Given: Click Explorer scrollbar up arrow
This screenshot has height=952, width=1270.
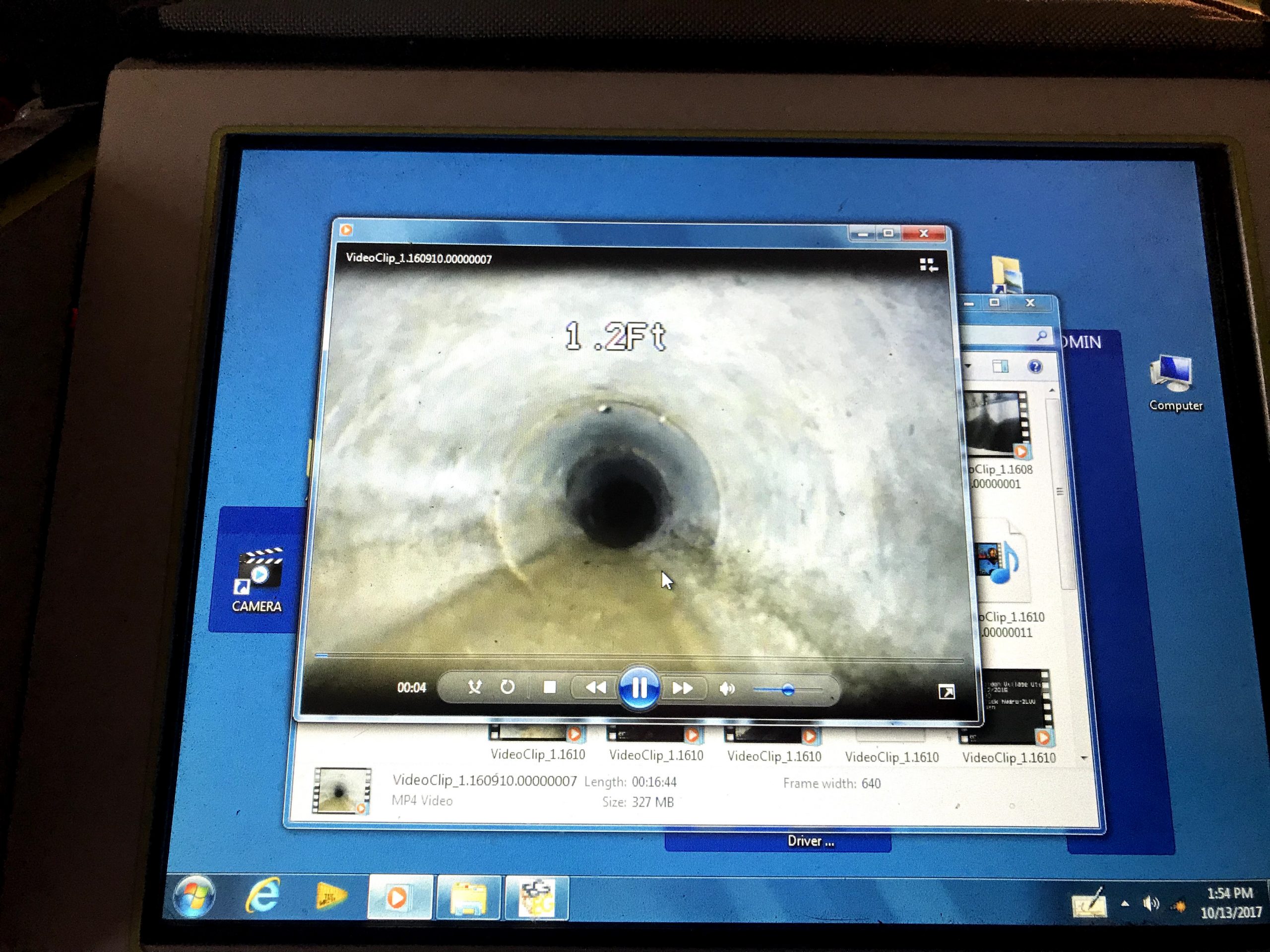Looking at the screenshot, I should coord(1052,390).
